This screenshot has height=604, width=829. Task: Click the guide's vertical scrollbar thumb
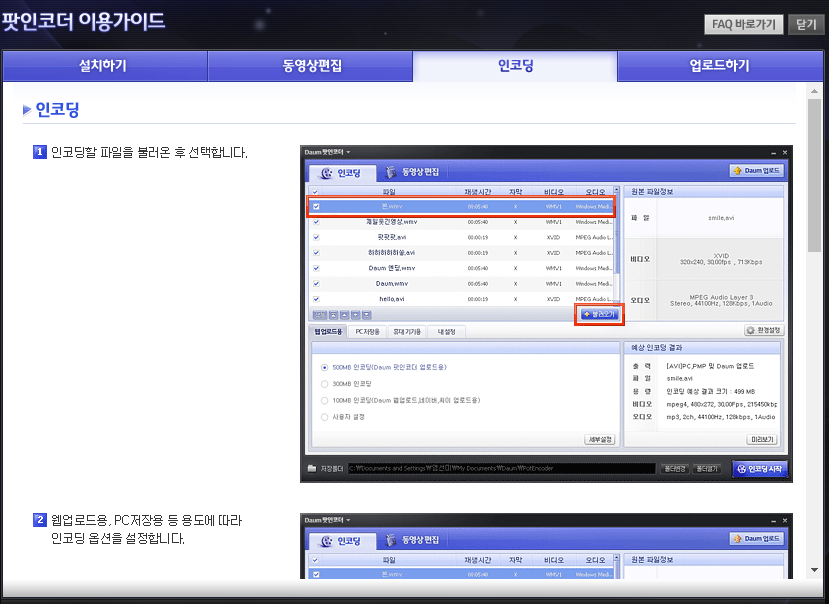[x=814, y=175]
